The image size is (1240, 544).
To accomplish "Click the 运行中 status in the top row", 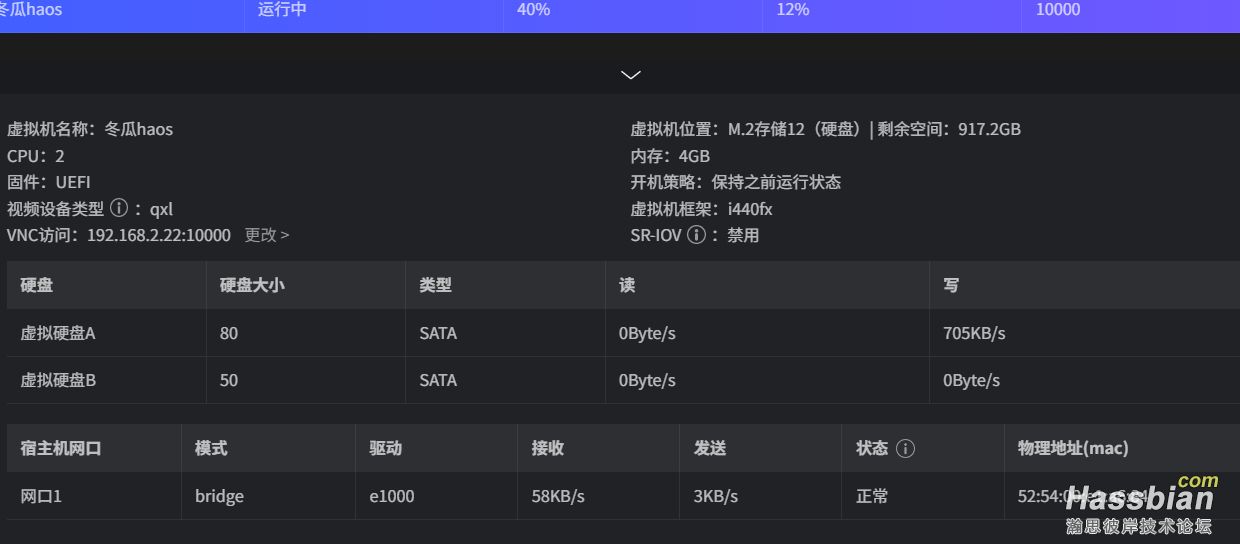I will 282,10.
